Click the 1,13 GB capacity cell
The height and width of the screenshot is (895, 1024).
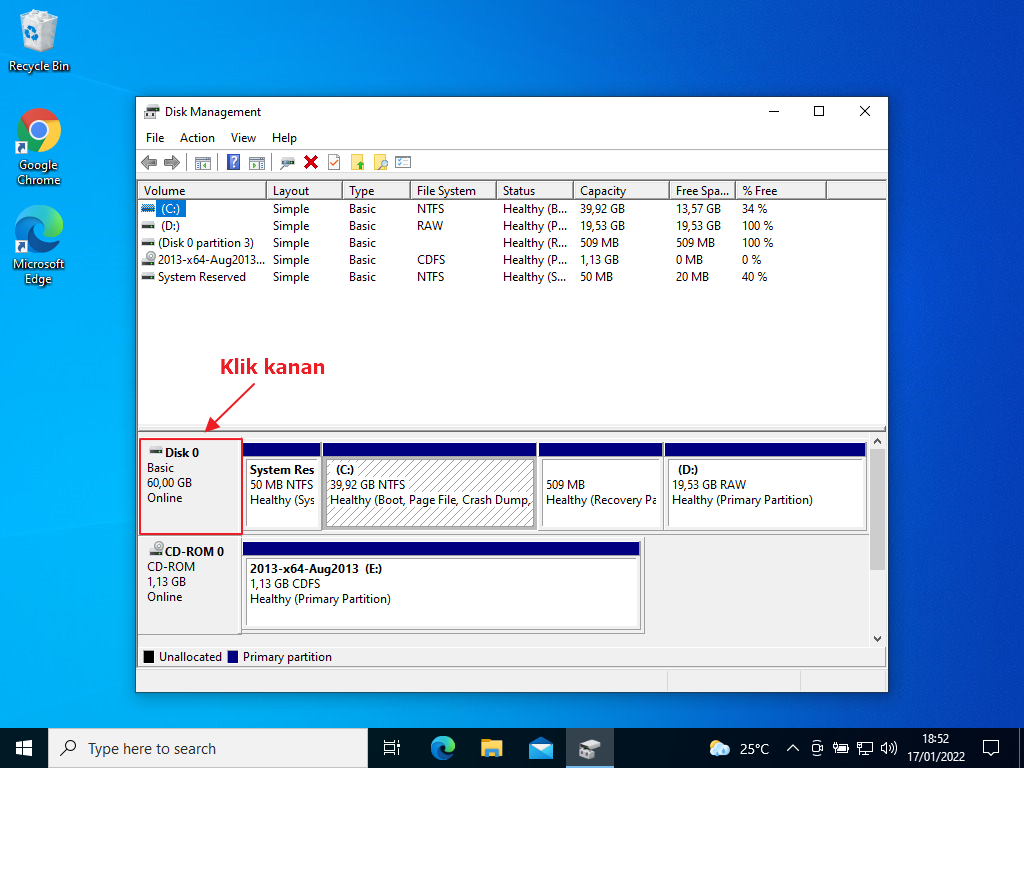(x=600, y=260)
